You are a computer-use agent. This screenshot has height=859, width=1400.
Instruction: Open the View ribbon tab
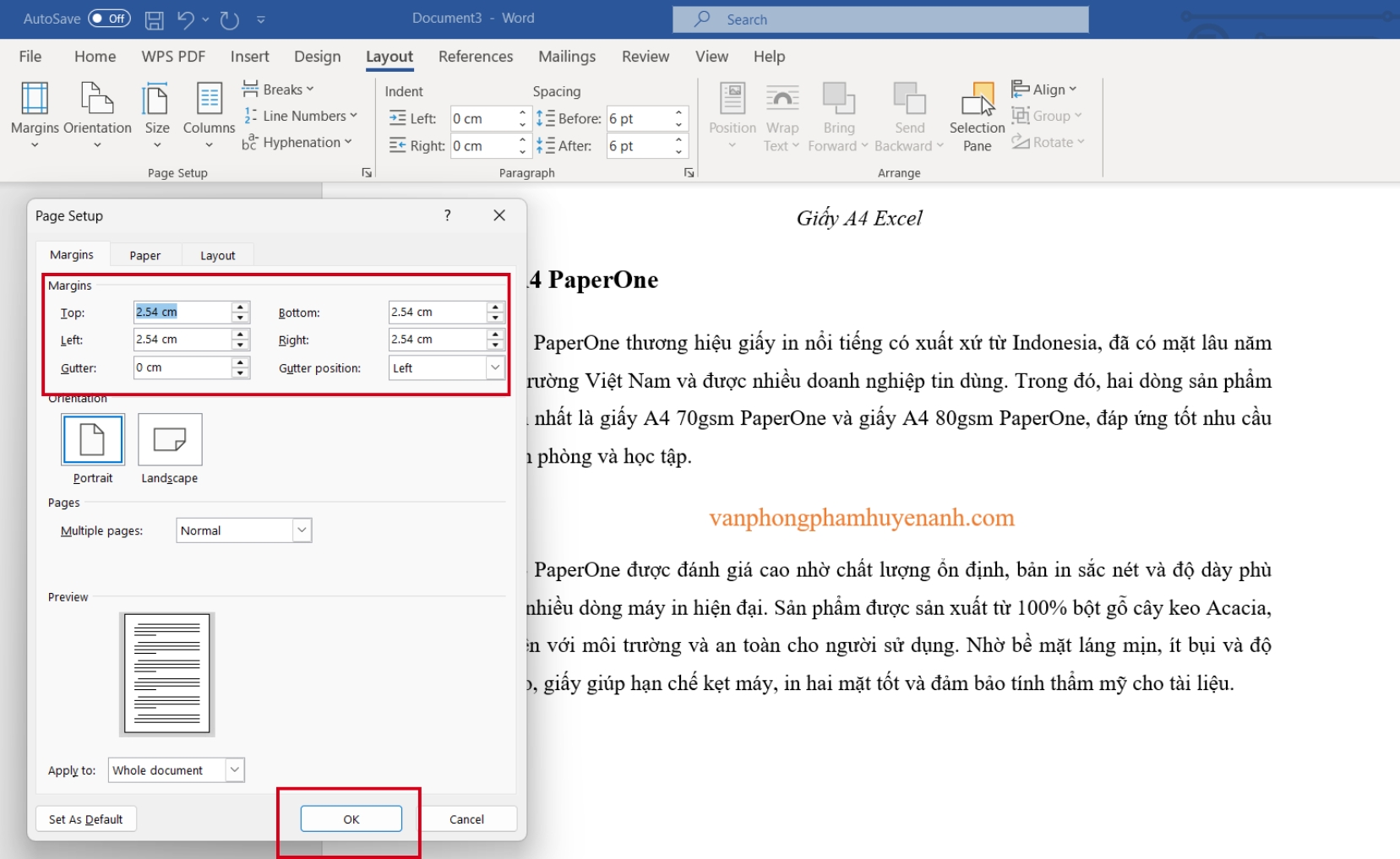point(711,57)
